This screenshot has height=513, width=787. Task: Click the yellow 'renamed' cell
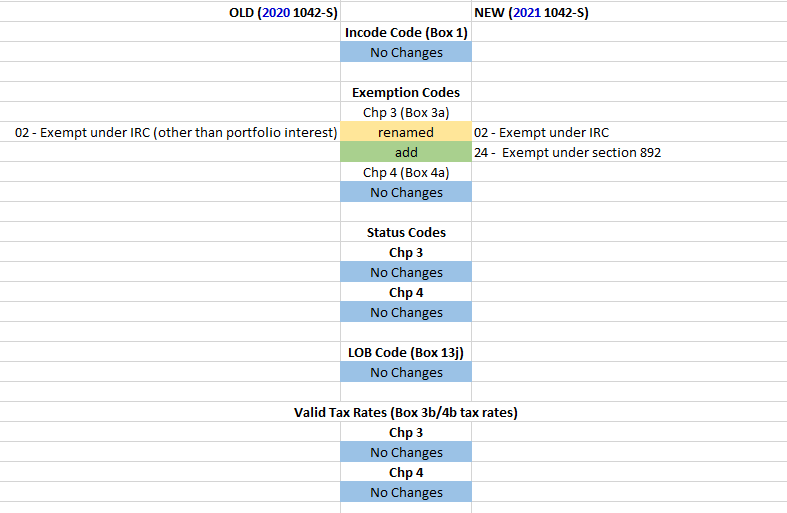pyautogui.click(x=406, y=132)
